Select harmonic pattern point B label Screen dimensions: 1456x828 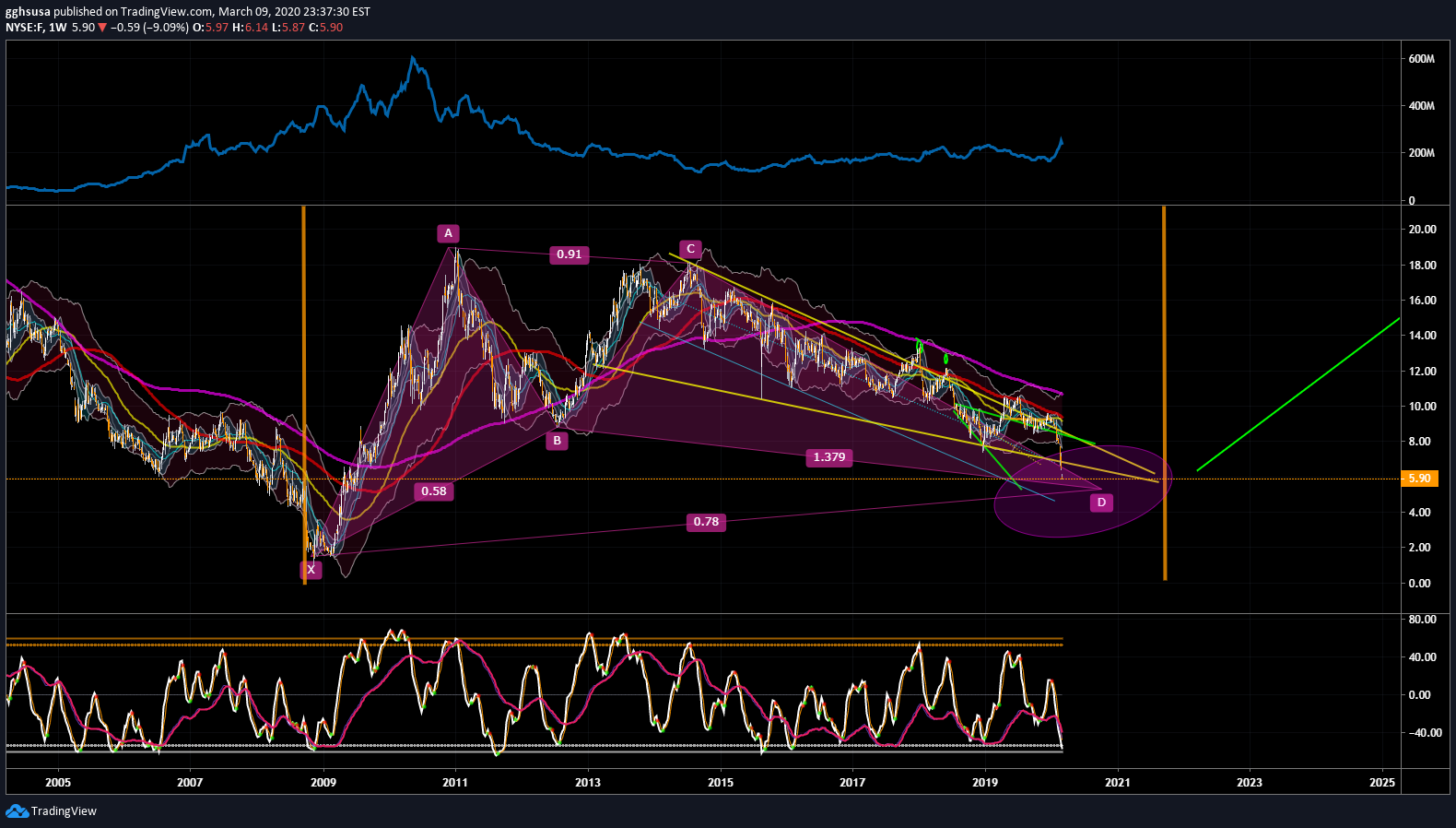coord(557,441)
